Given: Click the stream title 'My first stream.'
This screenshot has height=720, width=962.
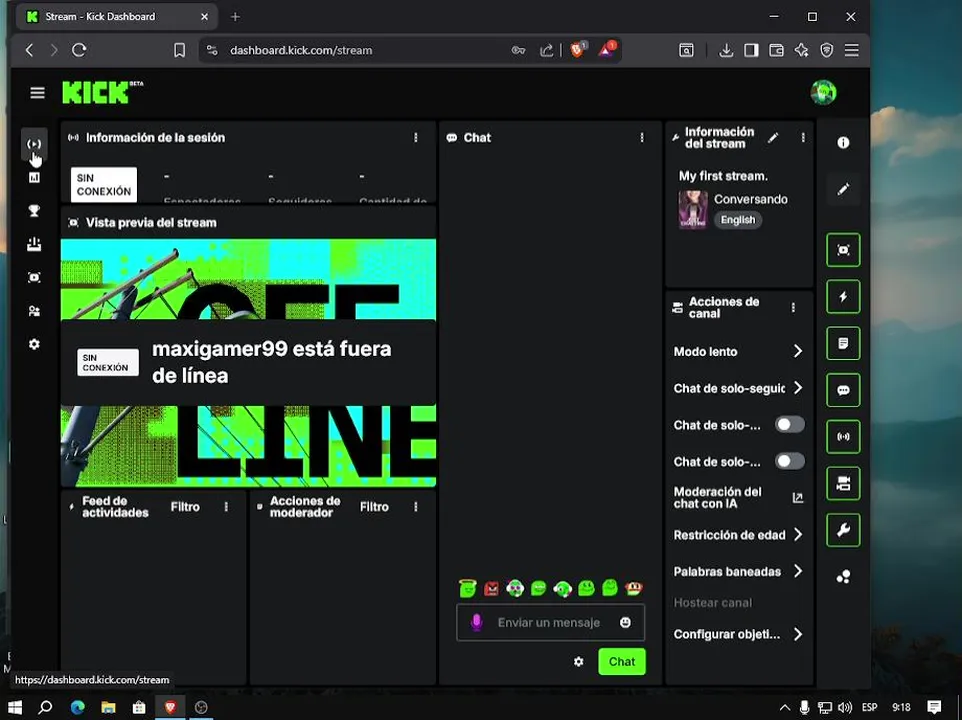Looking at the screenshot, I should pyautogui.click(x=723, y=176).
